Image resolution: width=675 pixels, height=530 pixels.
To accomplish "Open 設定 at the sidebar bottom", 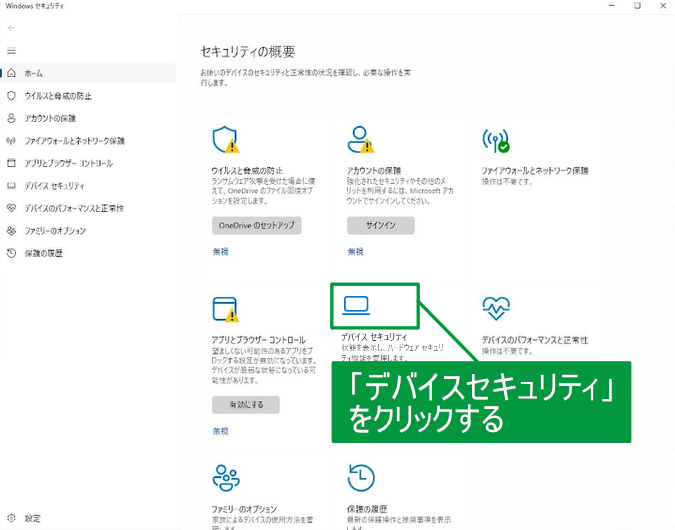I will [33, 518].
